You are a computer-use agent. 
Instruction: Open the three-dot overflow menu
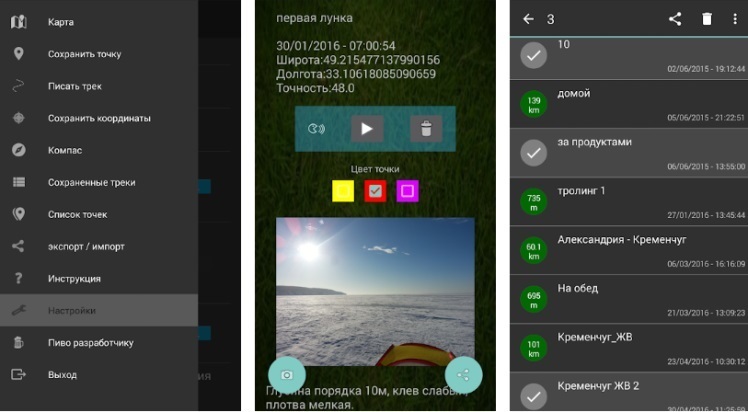(735, 19)
